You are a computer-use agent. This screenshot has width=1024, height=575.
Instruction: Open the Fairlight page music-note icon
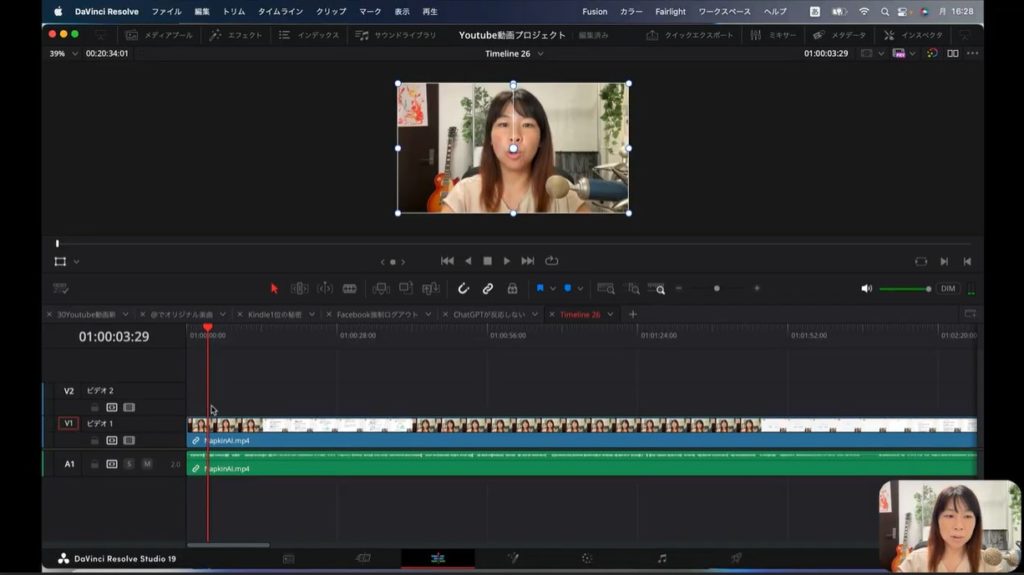[x=661, y=558]
